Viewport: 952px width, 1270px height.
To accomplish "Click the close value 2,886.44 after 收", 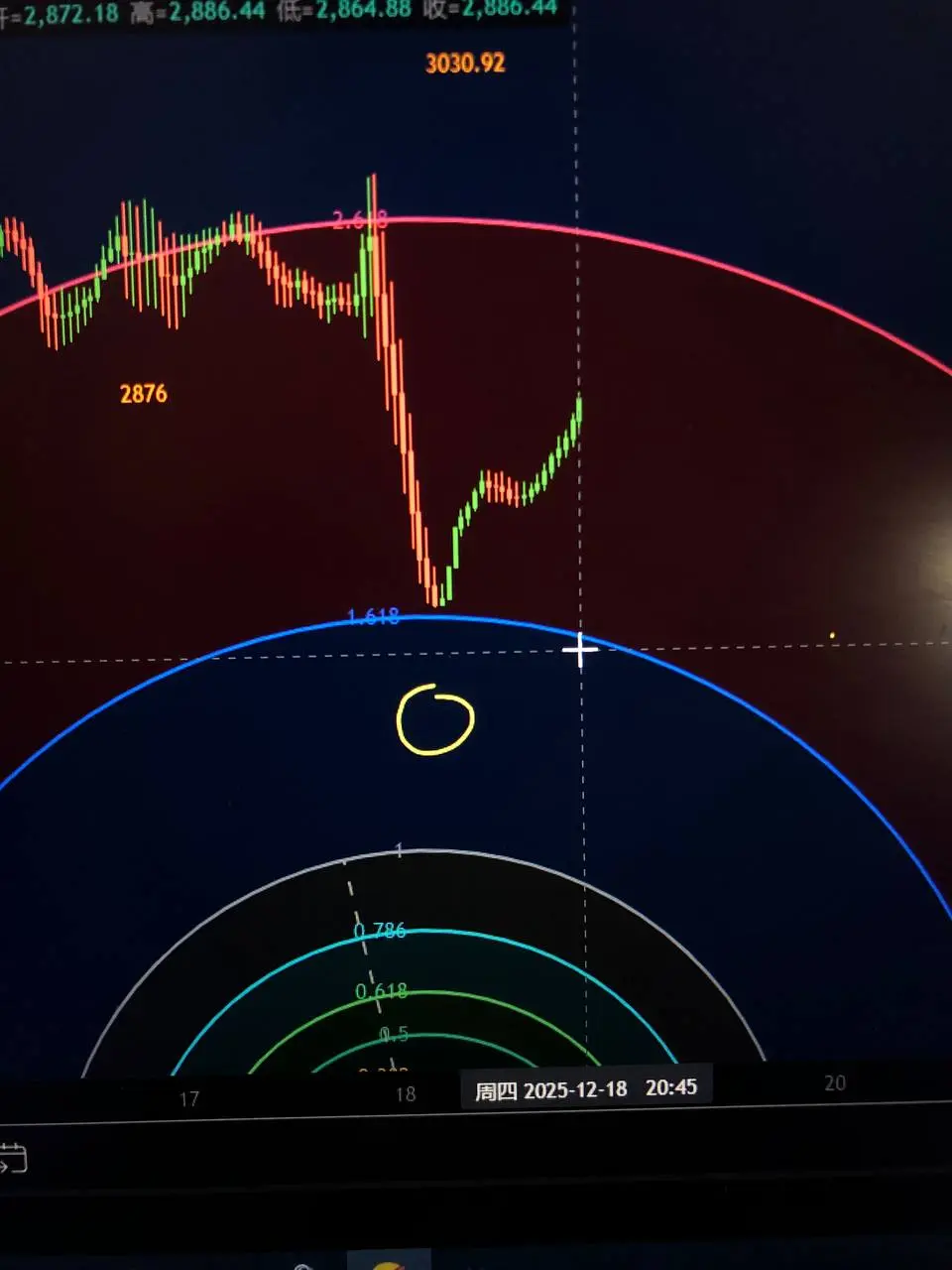I will click(508, 9).
